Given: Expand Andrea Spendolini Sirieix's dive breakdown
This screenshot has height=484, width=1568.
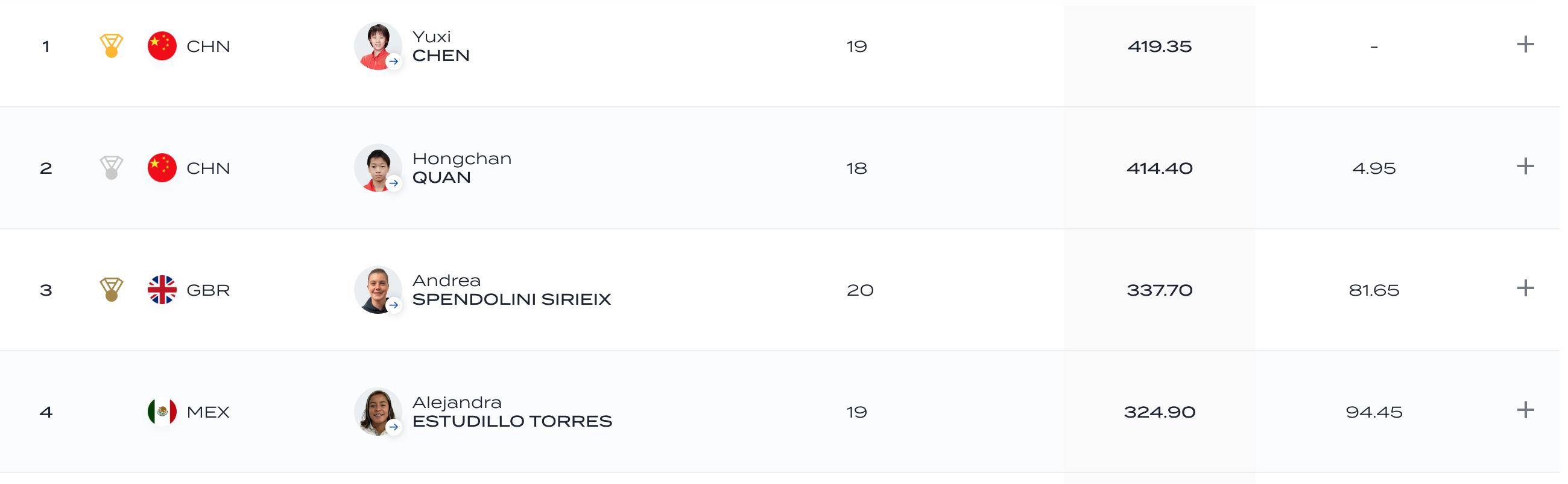Looking at the screenshot, I should click(1525, 288).
